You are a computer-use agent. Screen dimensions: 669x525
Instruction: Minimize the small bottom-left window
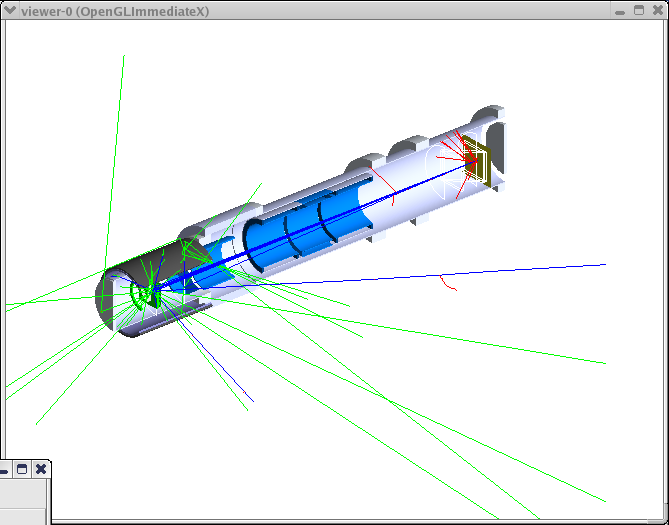(x=4, y=469)
